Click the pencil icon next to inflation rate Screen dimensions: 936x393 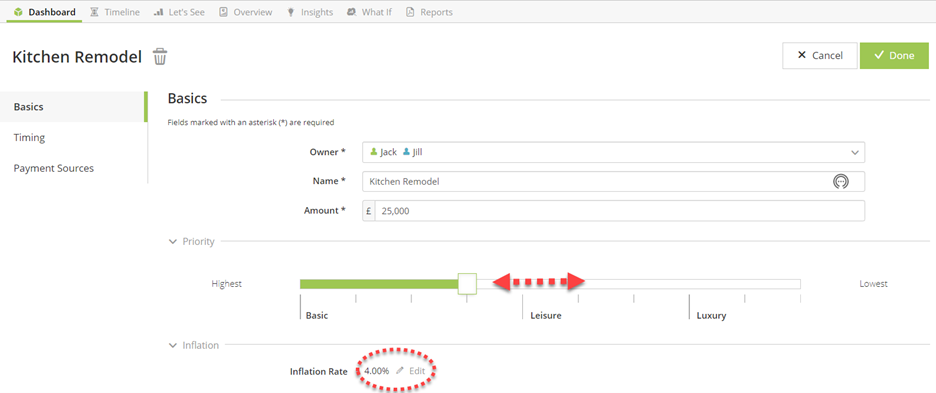click(x=400, y=371)
